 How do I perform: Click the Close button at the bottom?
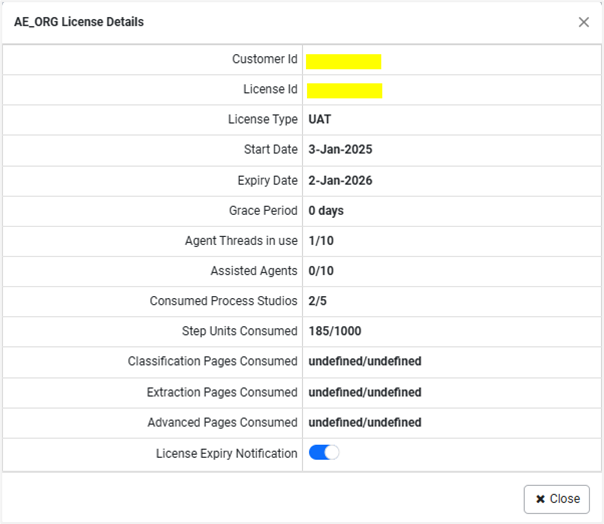tap(557, 498)
